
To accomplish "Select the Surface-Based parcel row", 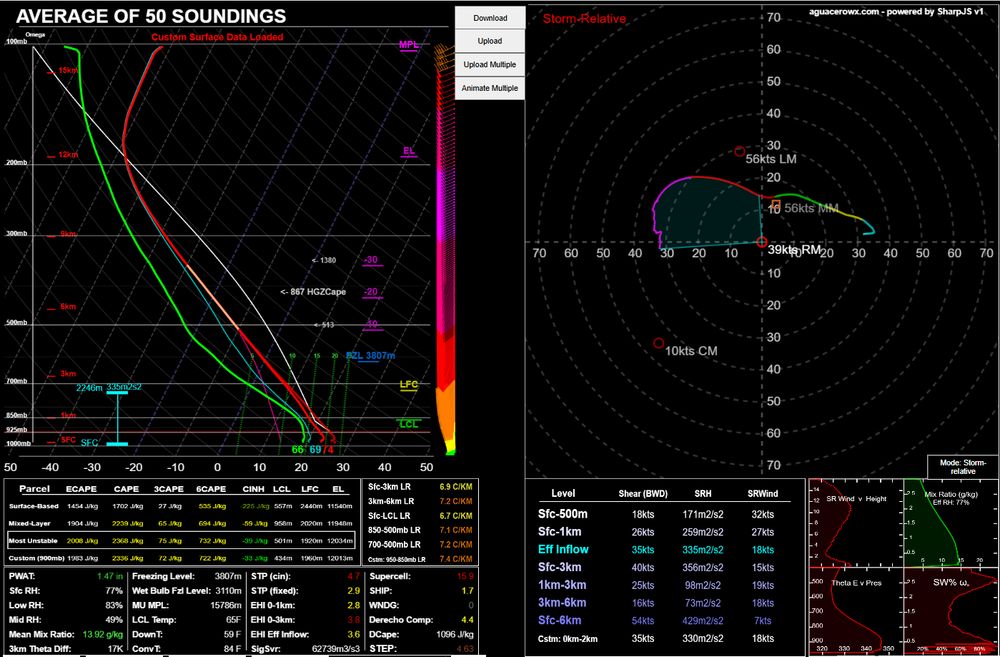I will (181, 506).
